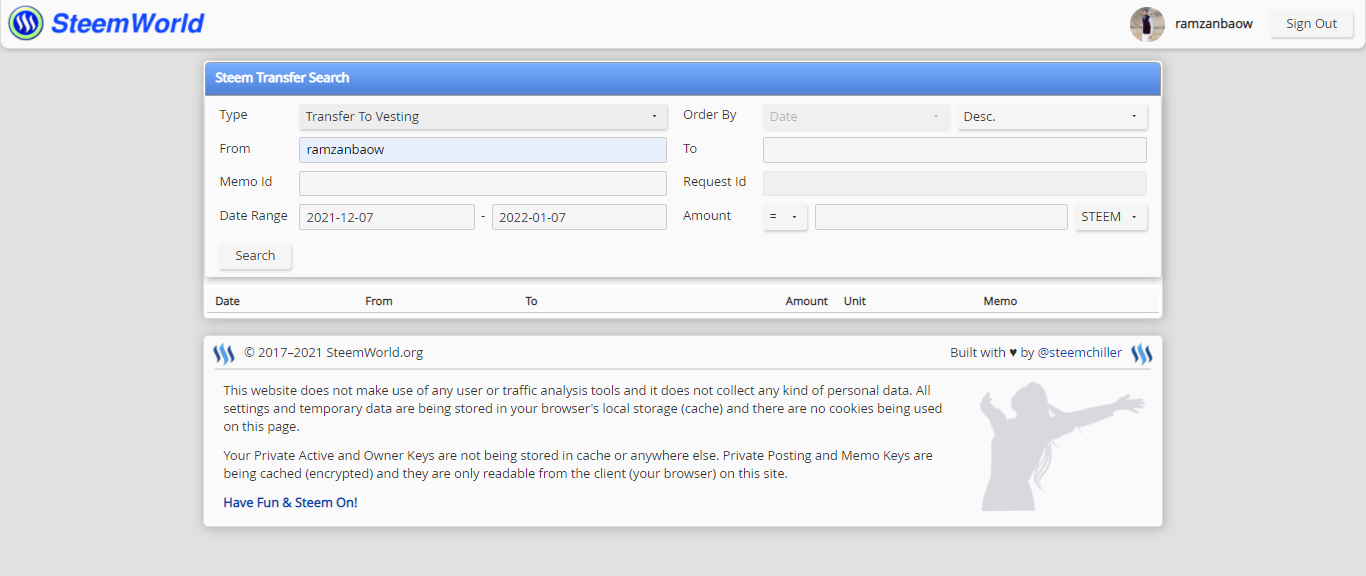This screenshot has height=576, width=1366.
Task: Open the ramzanbaow profile avatar
Action: [1147, 24]
